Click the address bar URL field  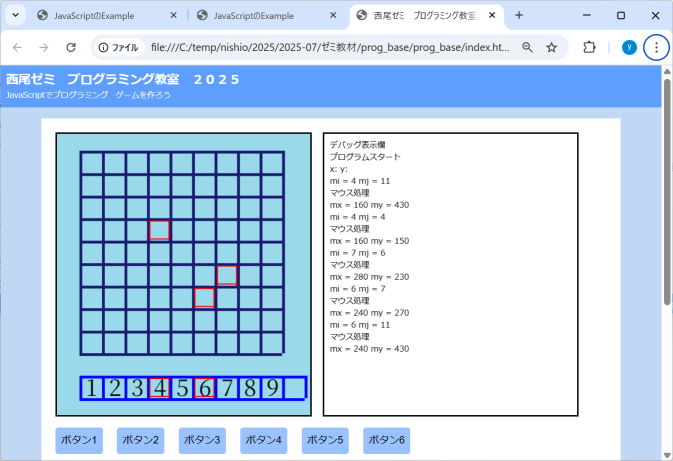[x=330, y=47]
